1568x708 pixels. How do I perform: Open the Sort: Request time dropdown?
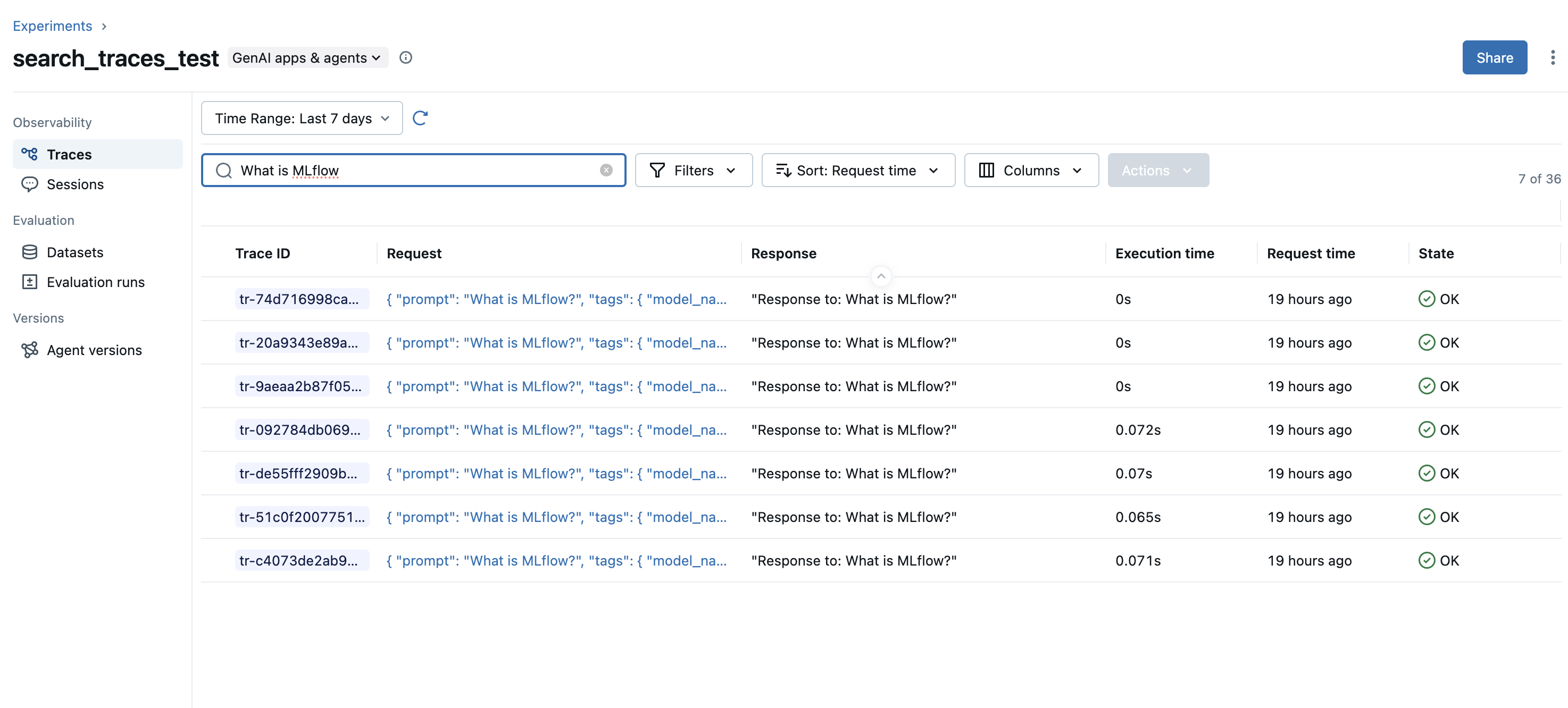tap(857, 170)
